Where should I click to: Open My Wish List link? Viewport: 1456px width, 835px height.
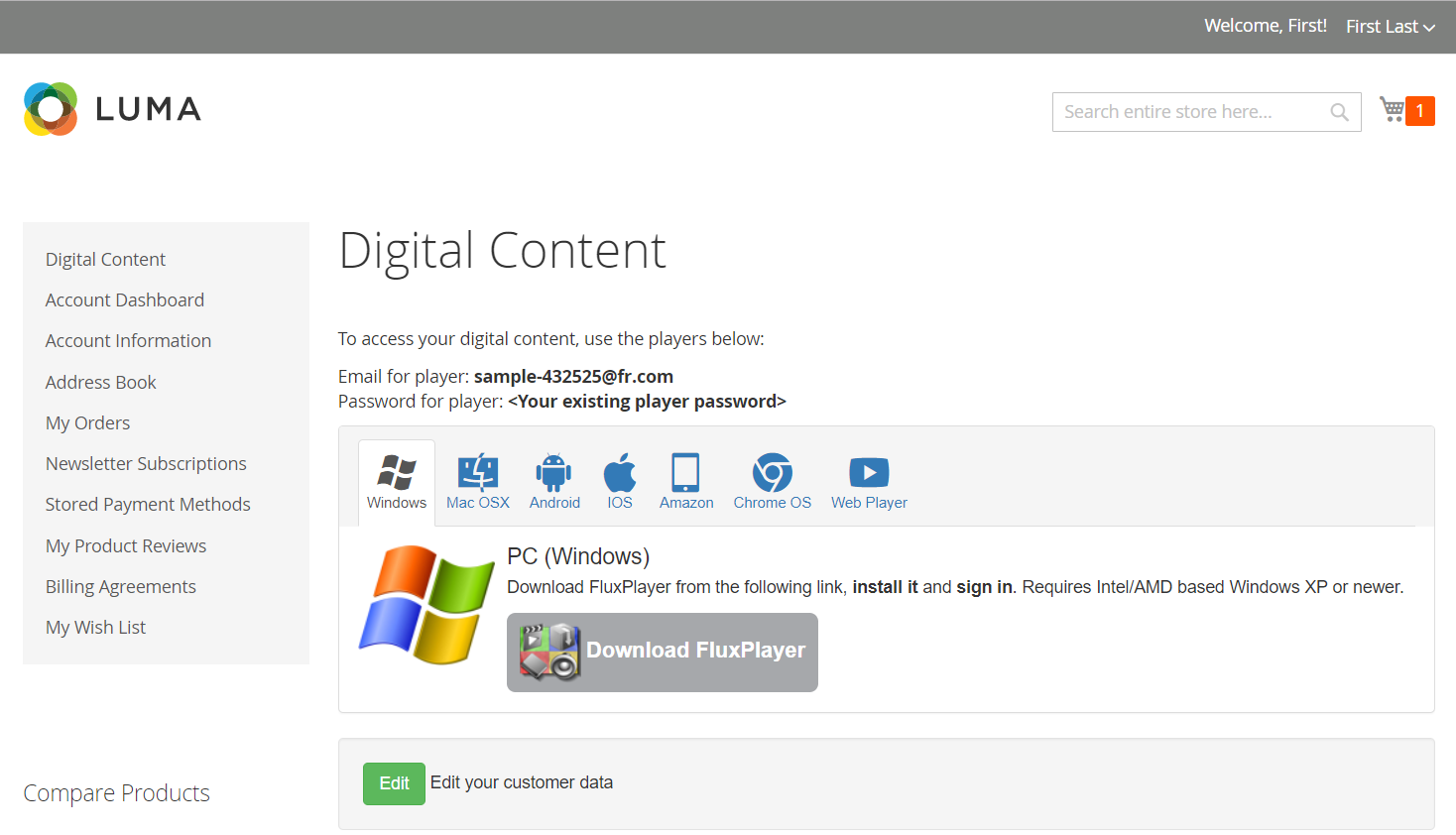pos(96,628)
